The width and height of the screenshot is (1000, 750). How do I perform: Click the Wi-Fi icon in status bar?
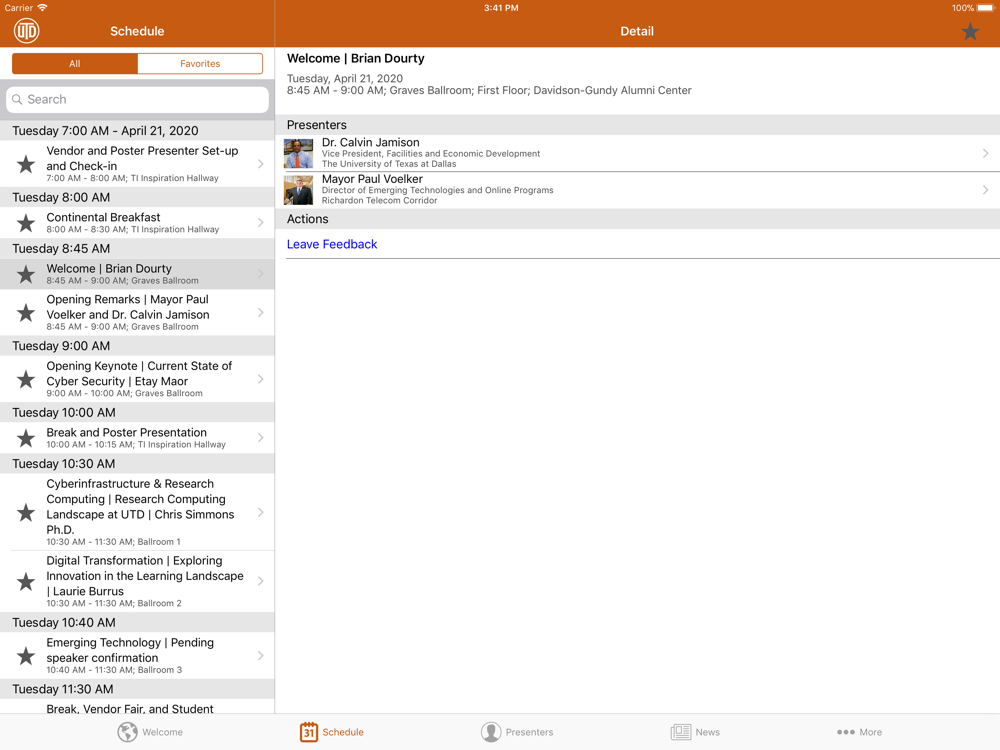pos(43,8)
